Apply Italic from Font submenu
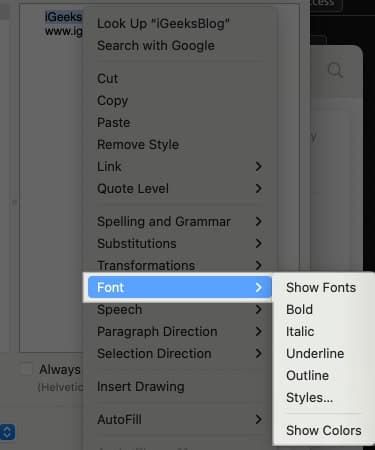The width and height of the screenshot is (375, 450). click(323, 332)
